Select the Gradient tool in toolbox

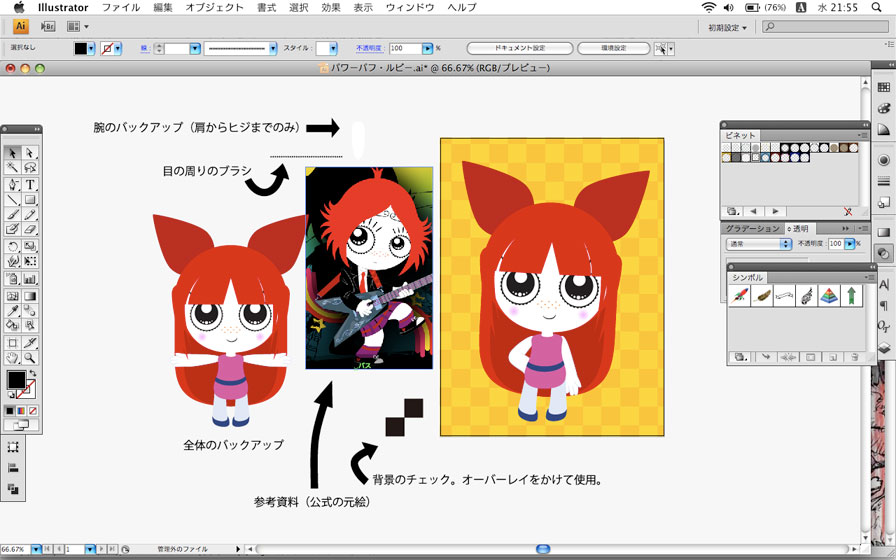click(x=30, y=296)
